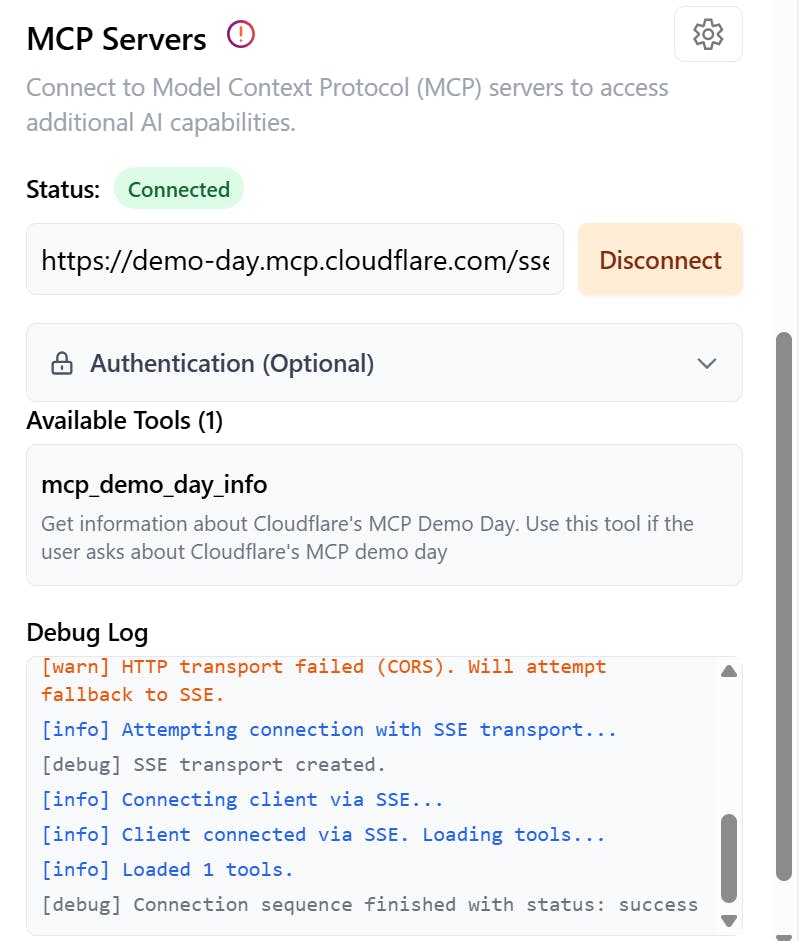Image resolution: width=799 pixels, height=941 pixels.
Task: Open settings with the gear icon
Action: [x=708, y=34]
